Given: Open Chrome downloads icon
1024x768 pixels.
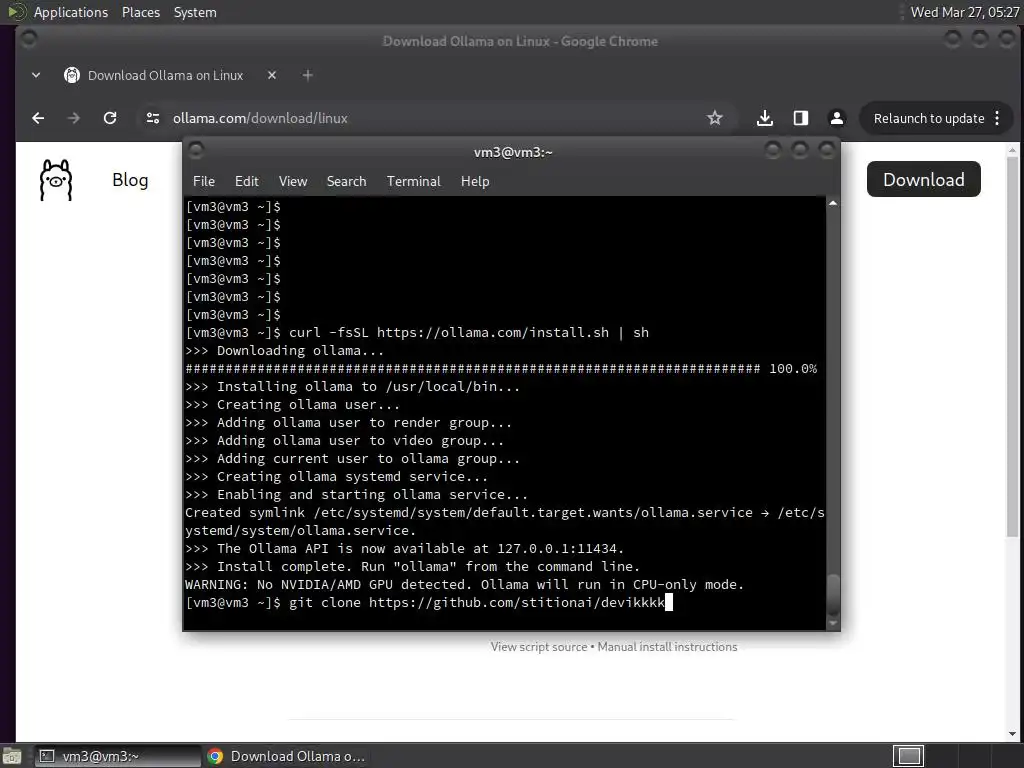Looking at the screenshot, I should pos(765,118).
